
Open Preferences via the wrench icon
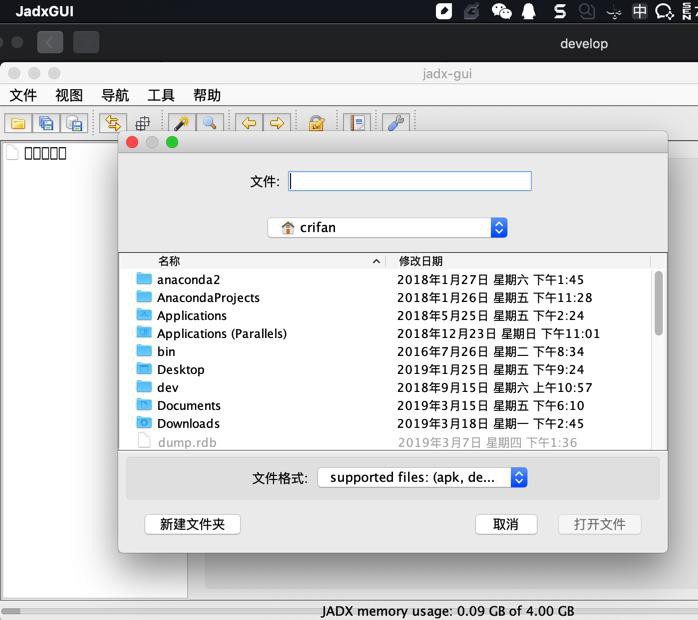pos(396,123)
